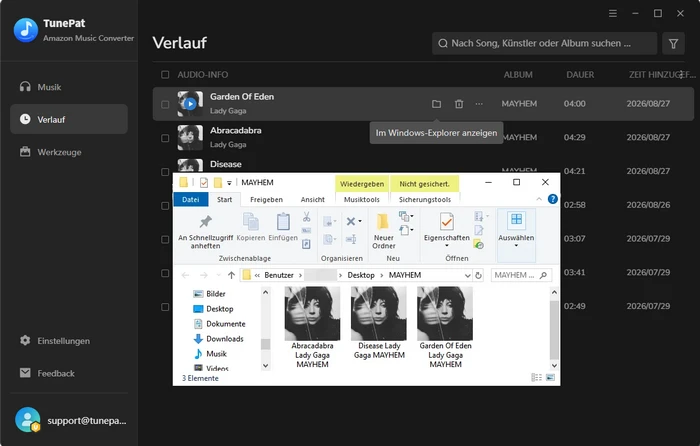The height and width of the screenshot is (446, 700).
Task: Click the copy path icon in Zwischenablage
Action: [306, 230]
